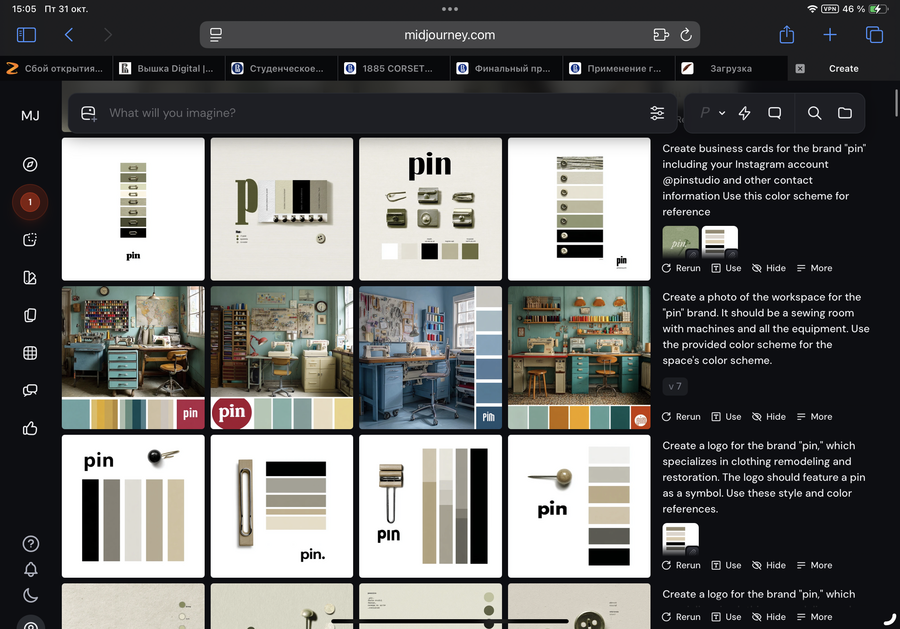Hide the first pin logo job

click(x=769, y=565)
